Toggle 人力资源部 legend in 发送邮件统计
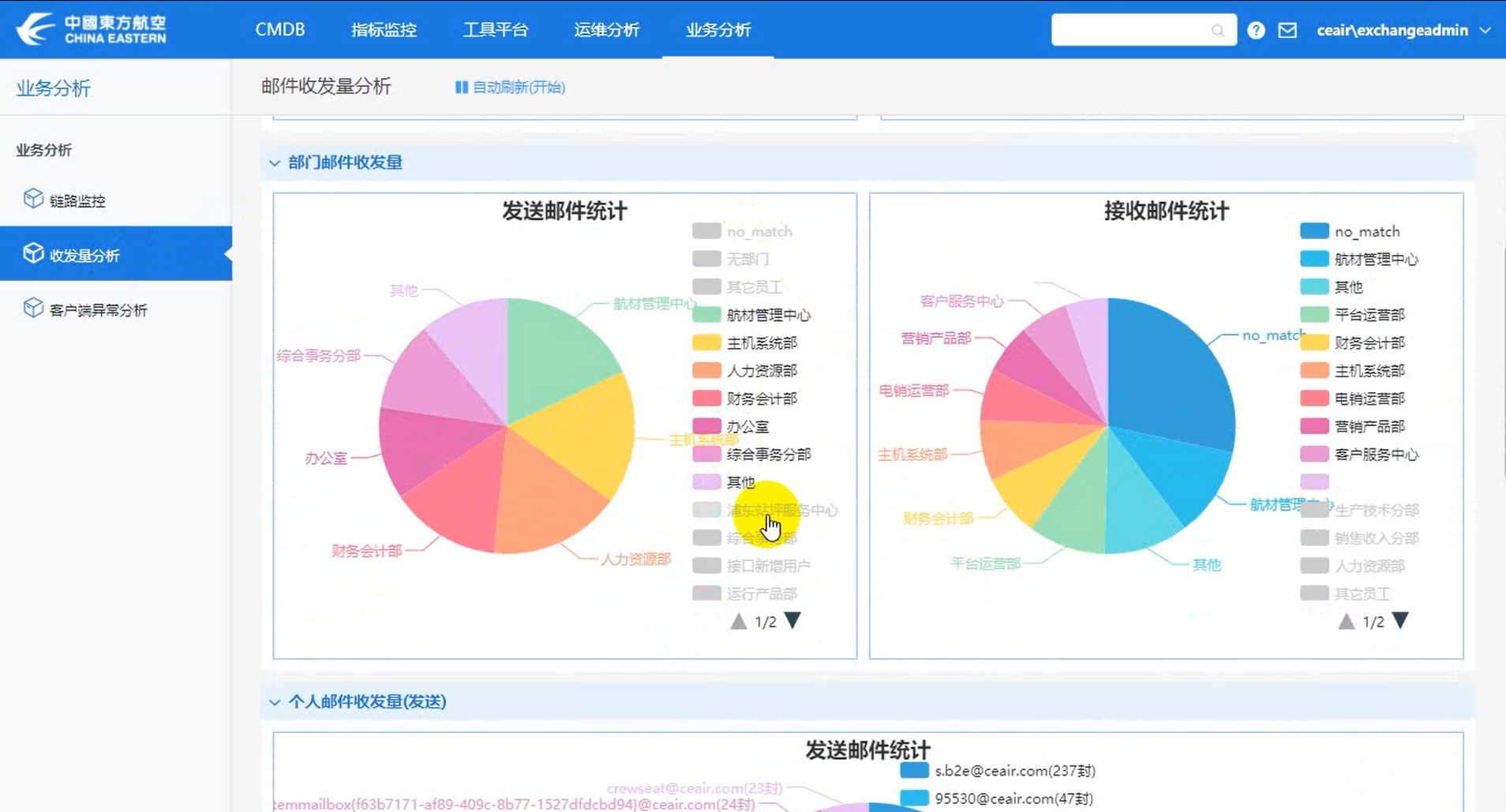 click(744, 370)
